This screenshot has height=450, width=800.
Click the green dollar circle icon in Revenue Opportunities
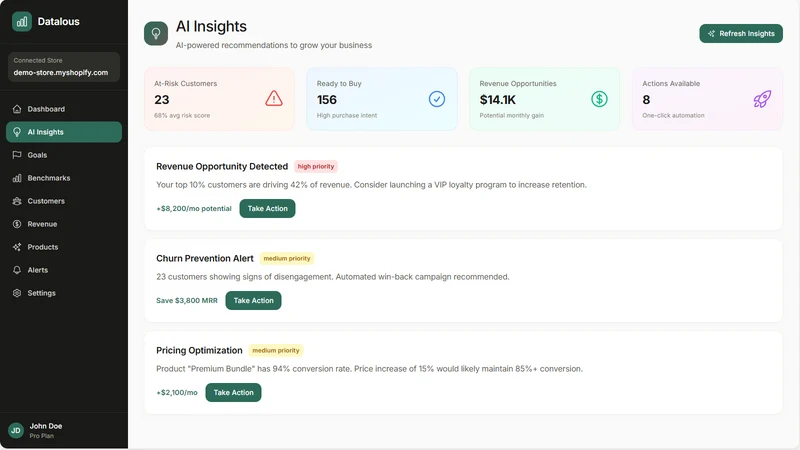[x=599, y=98]
